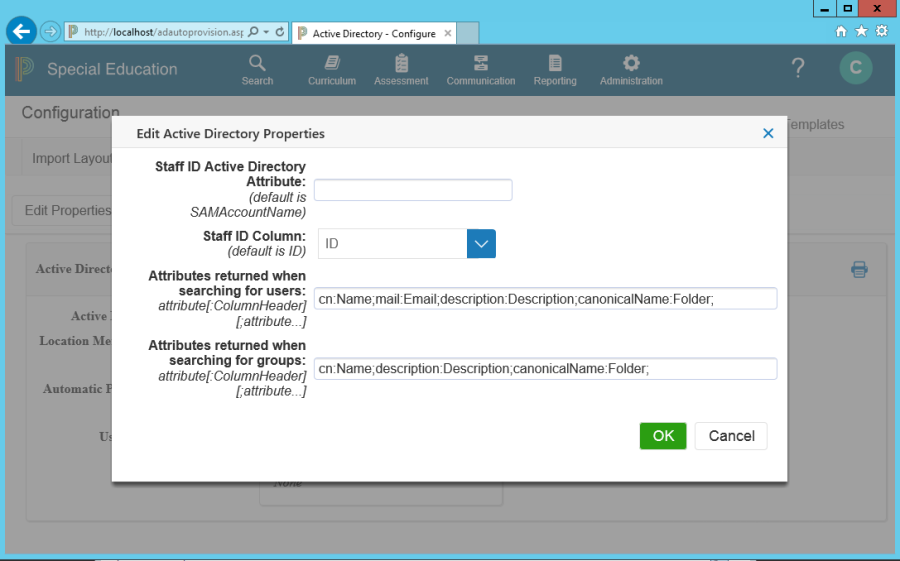The height and width of the screenshot is (561, 900).
Task: Expand the Staff ID Column dropdown
Action: pyautogui.click(x=481, y=243)
